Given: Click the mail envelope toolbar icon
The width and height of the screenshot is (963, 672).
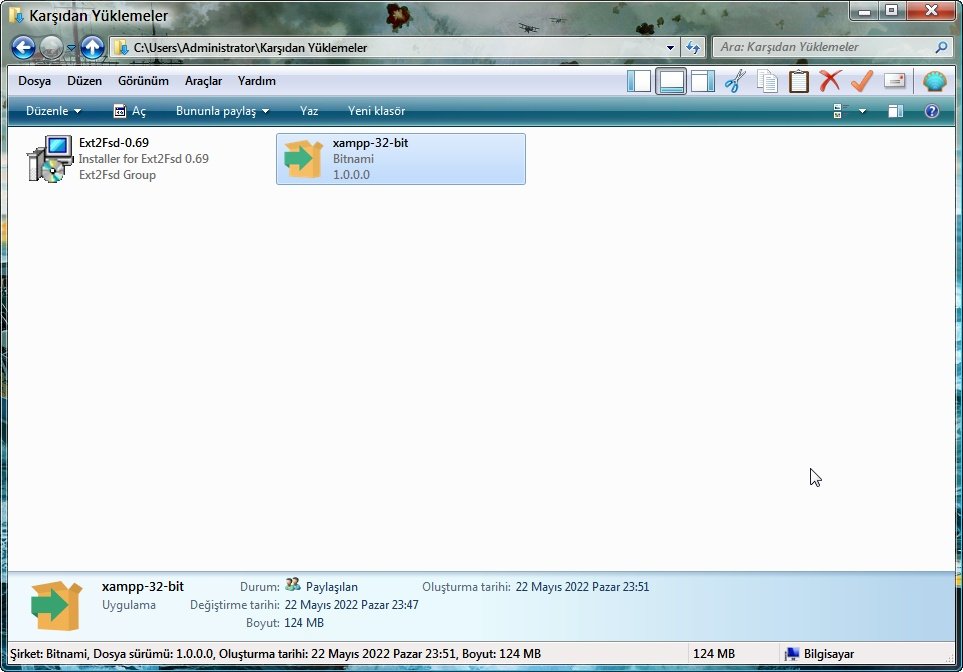Looking at the screenshot, I should 894,81.
